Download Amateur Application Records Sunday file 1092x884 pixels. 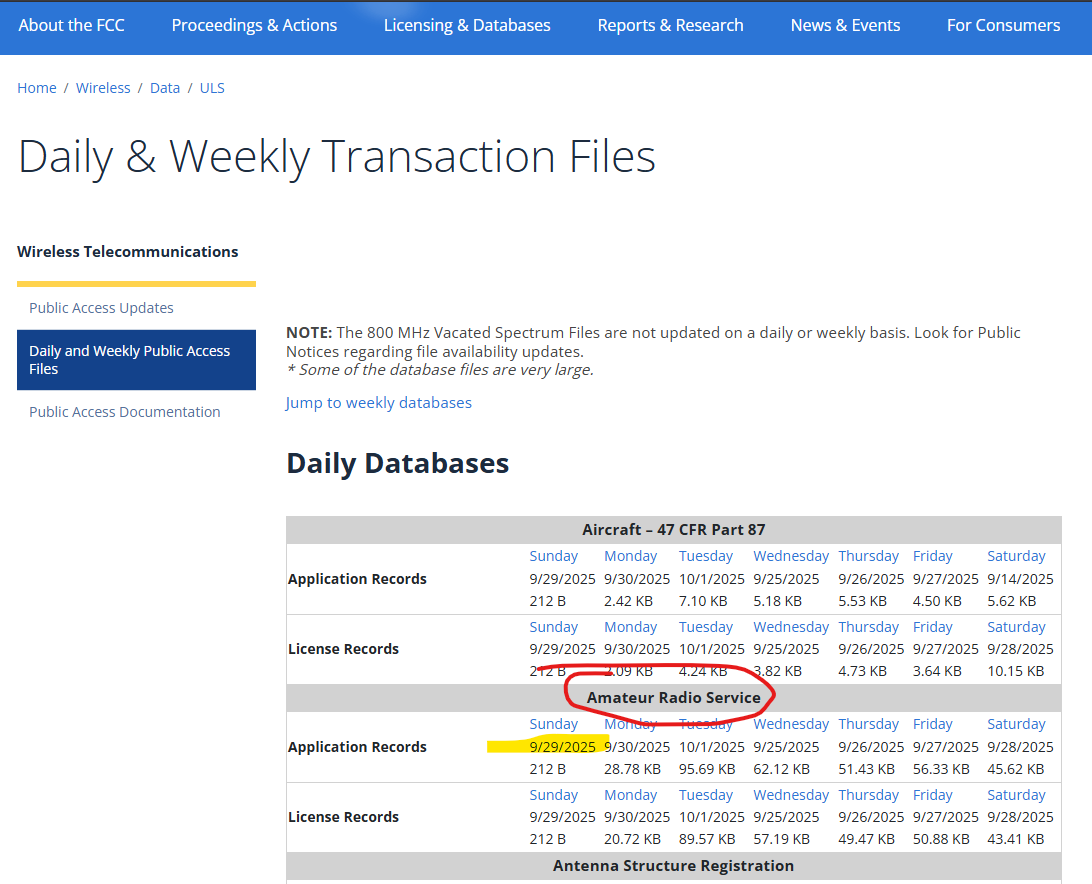[554, 724]
